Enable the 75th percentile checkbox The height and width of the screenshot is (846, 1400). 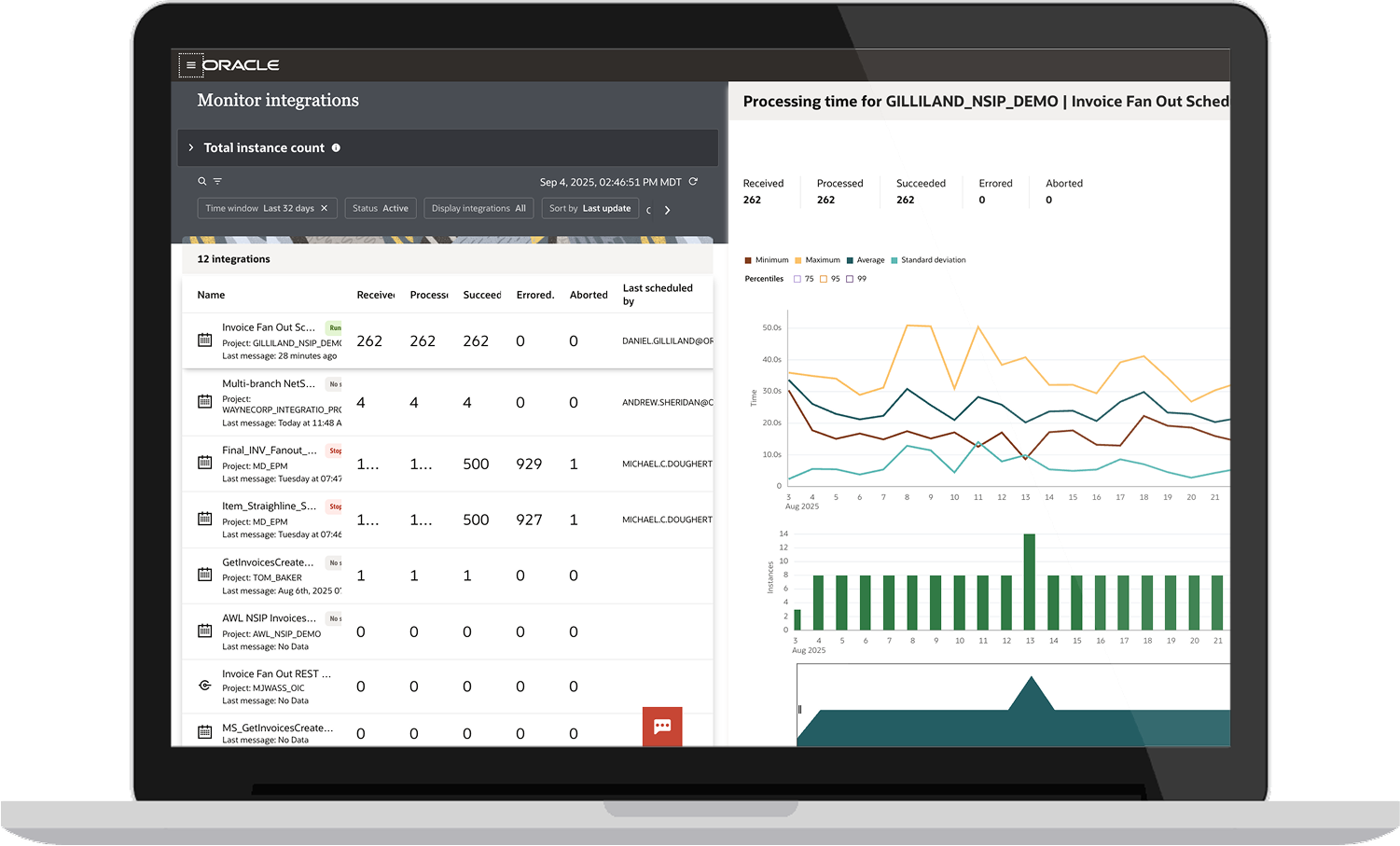797,279
